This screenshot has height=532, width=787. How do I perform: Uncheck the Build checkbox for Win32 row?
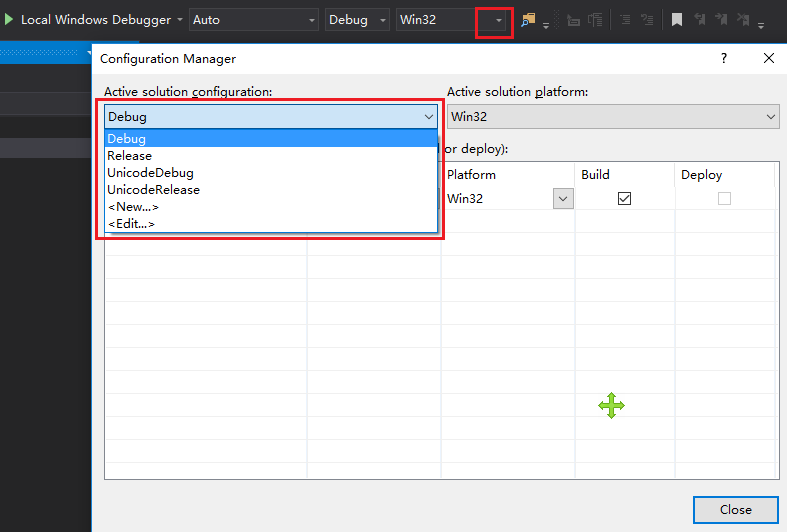[x=624, y=199]
